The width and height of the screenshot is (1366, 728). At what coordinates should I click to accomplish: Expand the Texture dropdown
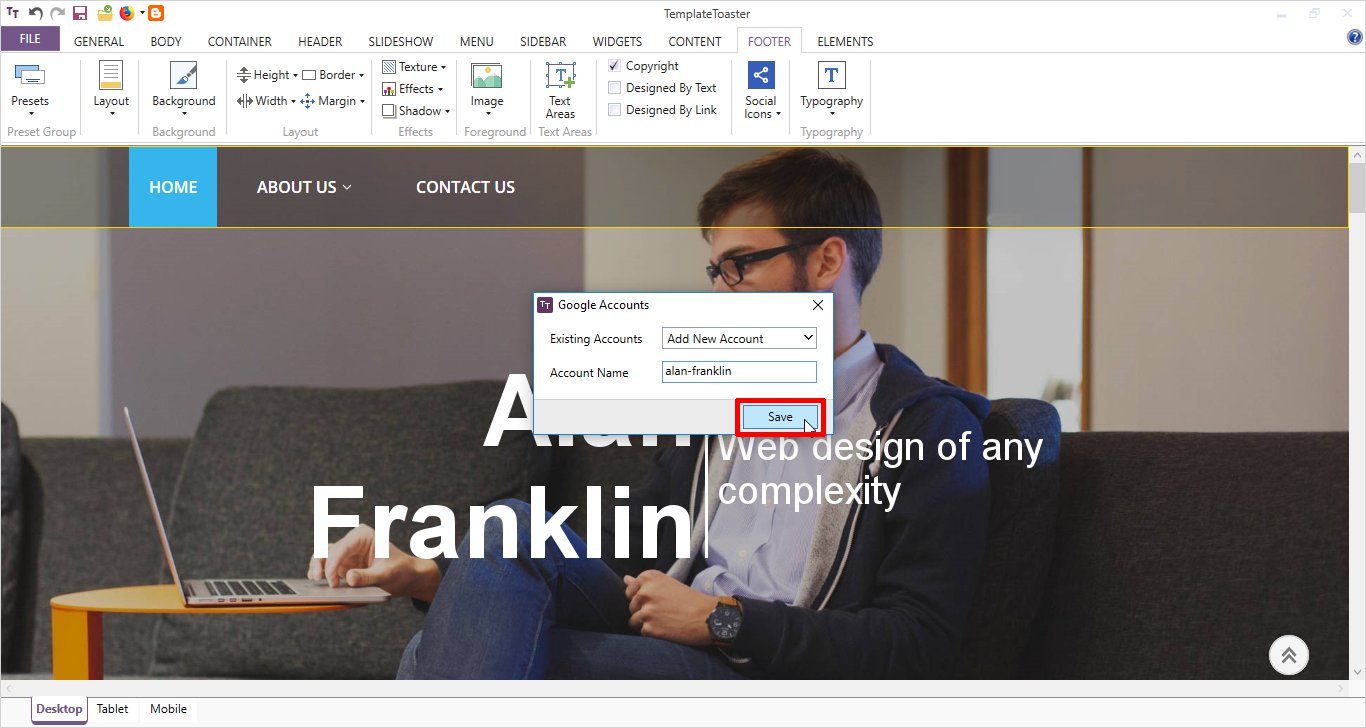coord(415,67)
